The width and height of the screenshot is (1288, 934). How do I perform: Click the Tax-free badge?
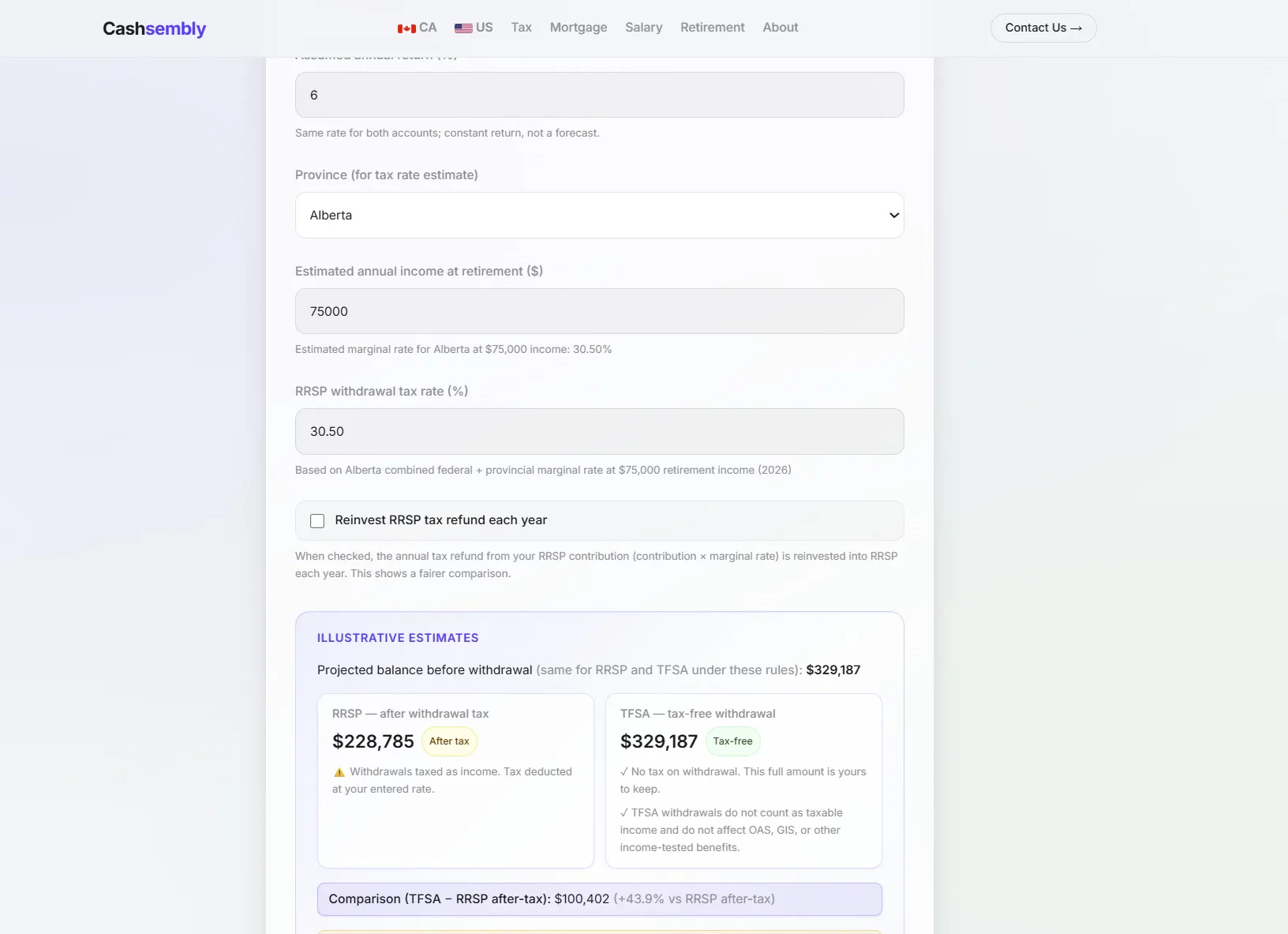pyautogui.click(x=733, y=741)
